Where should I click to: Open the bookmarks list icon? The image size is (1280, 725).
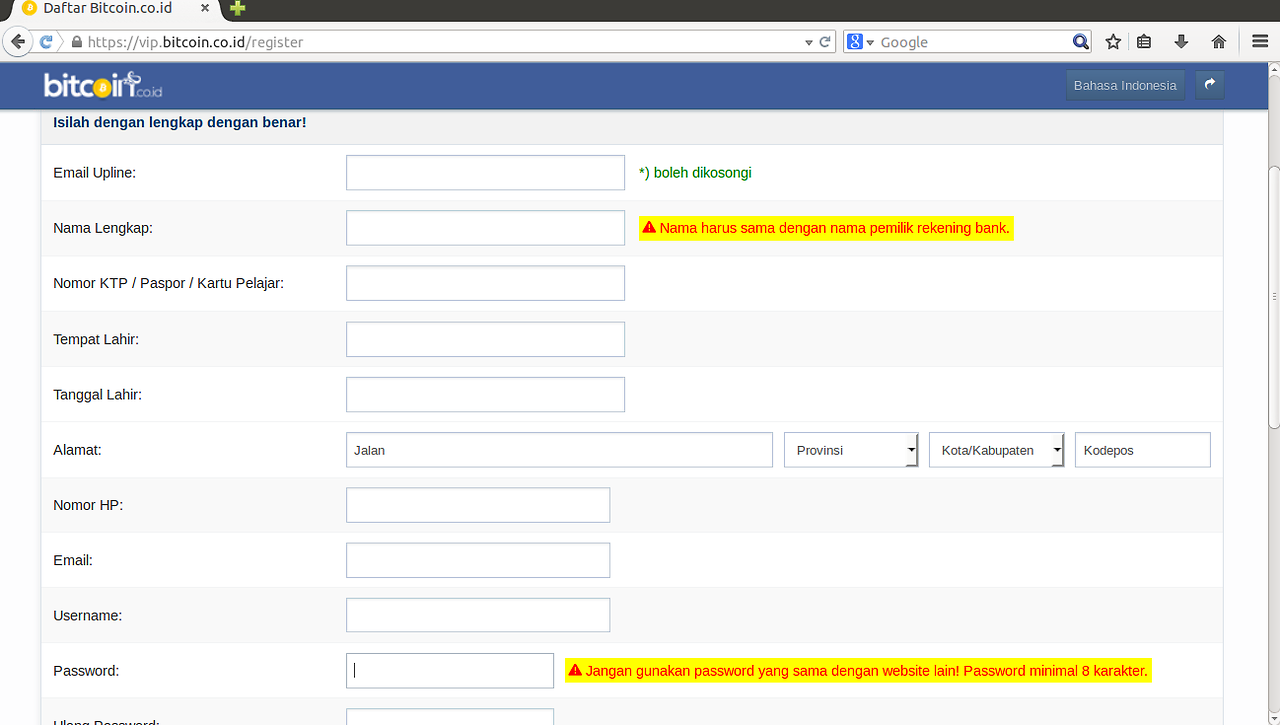(1145, 42)
